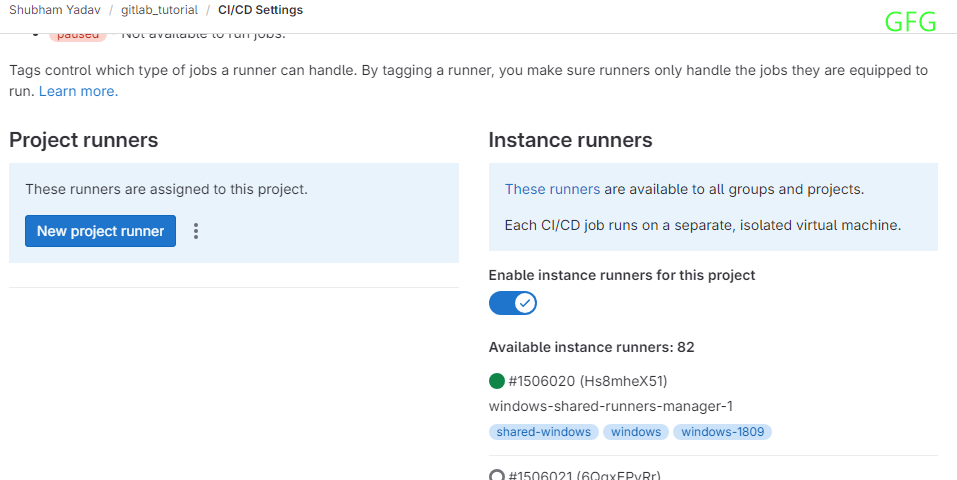Click the windows tag badge
This screenshot has height=480, width=957.
[636, 432]
